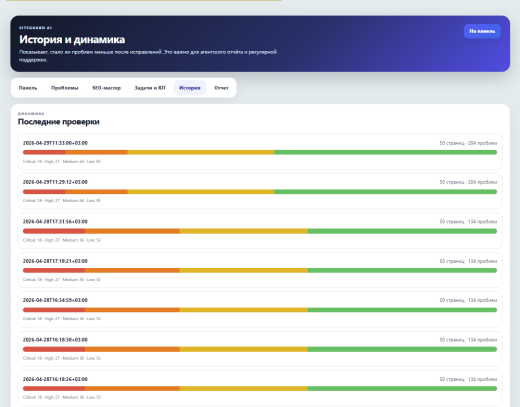The image size is (520, 407).
Task: Click the Critical/High/Medium/Low counts under 17:18:21 check
Action: (62, 280)
